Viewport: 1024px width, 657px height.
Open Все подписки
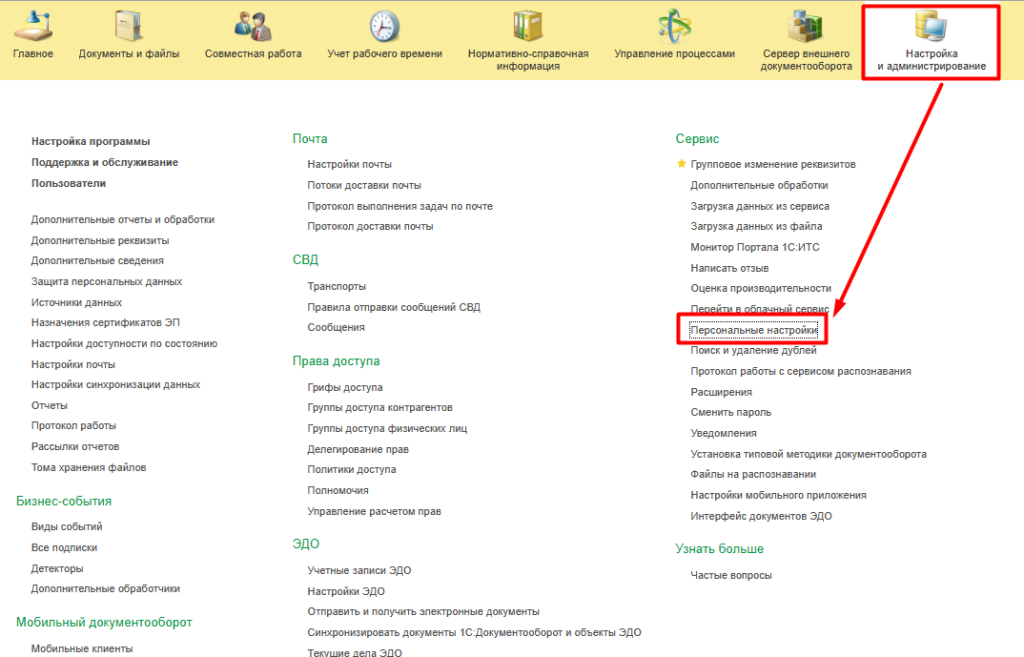(64, 547)
